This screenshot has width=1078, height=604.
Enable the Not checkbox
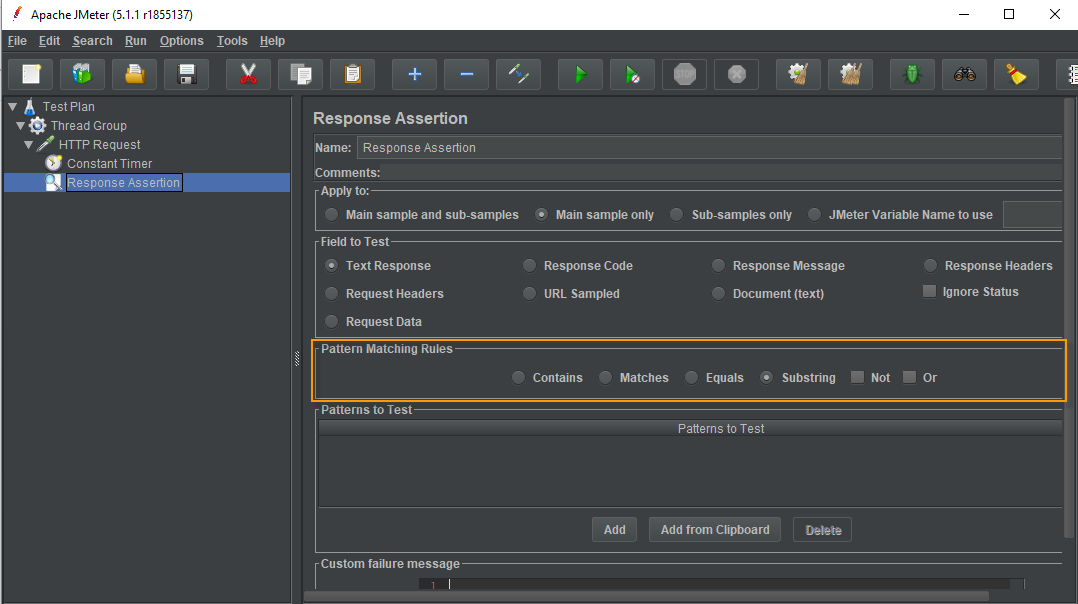coord(857,377)
